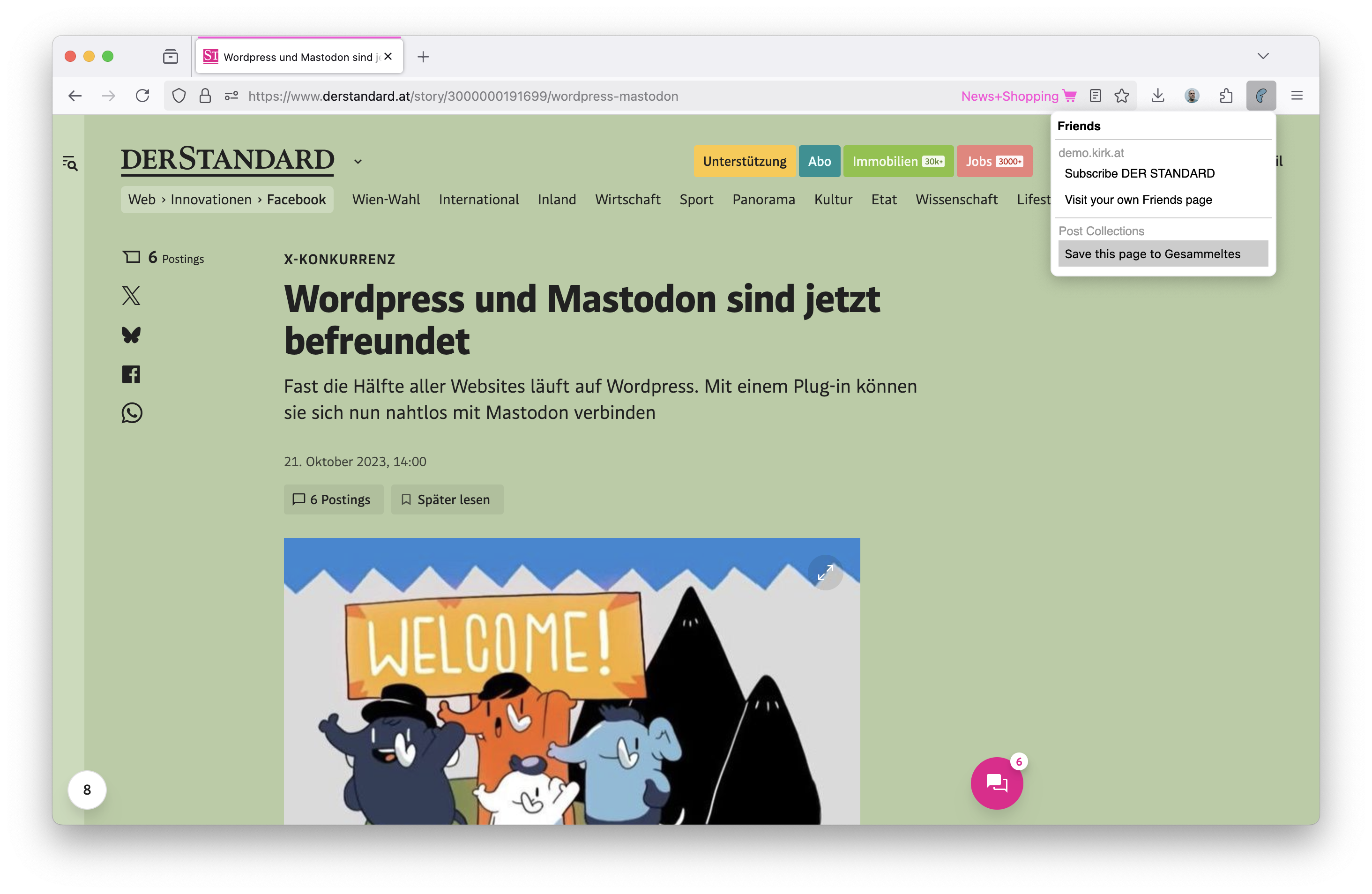Toggle reader view icon
This screenshot has height=894, width=1372.
point(1095,96)
